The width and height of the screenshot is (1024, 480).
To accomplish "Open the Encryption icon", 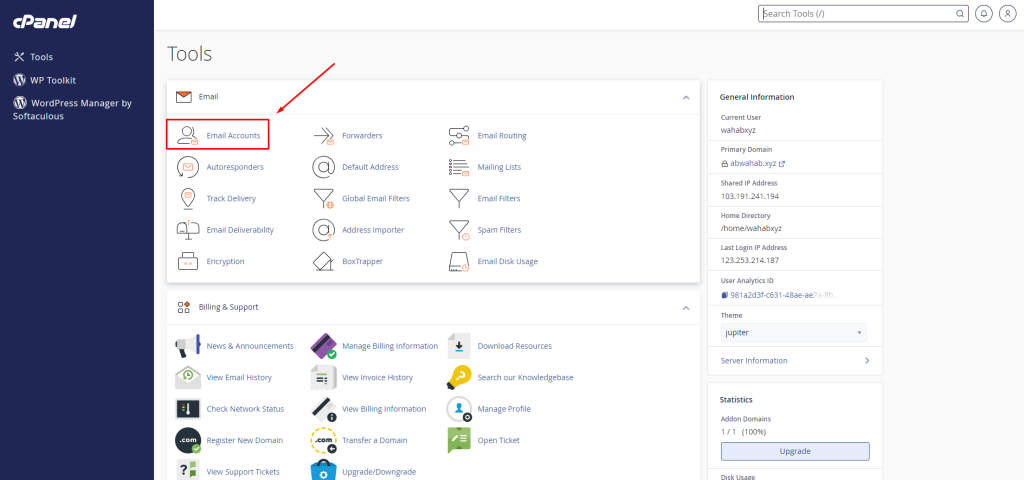I will 187,261.
